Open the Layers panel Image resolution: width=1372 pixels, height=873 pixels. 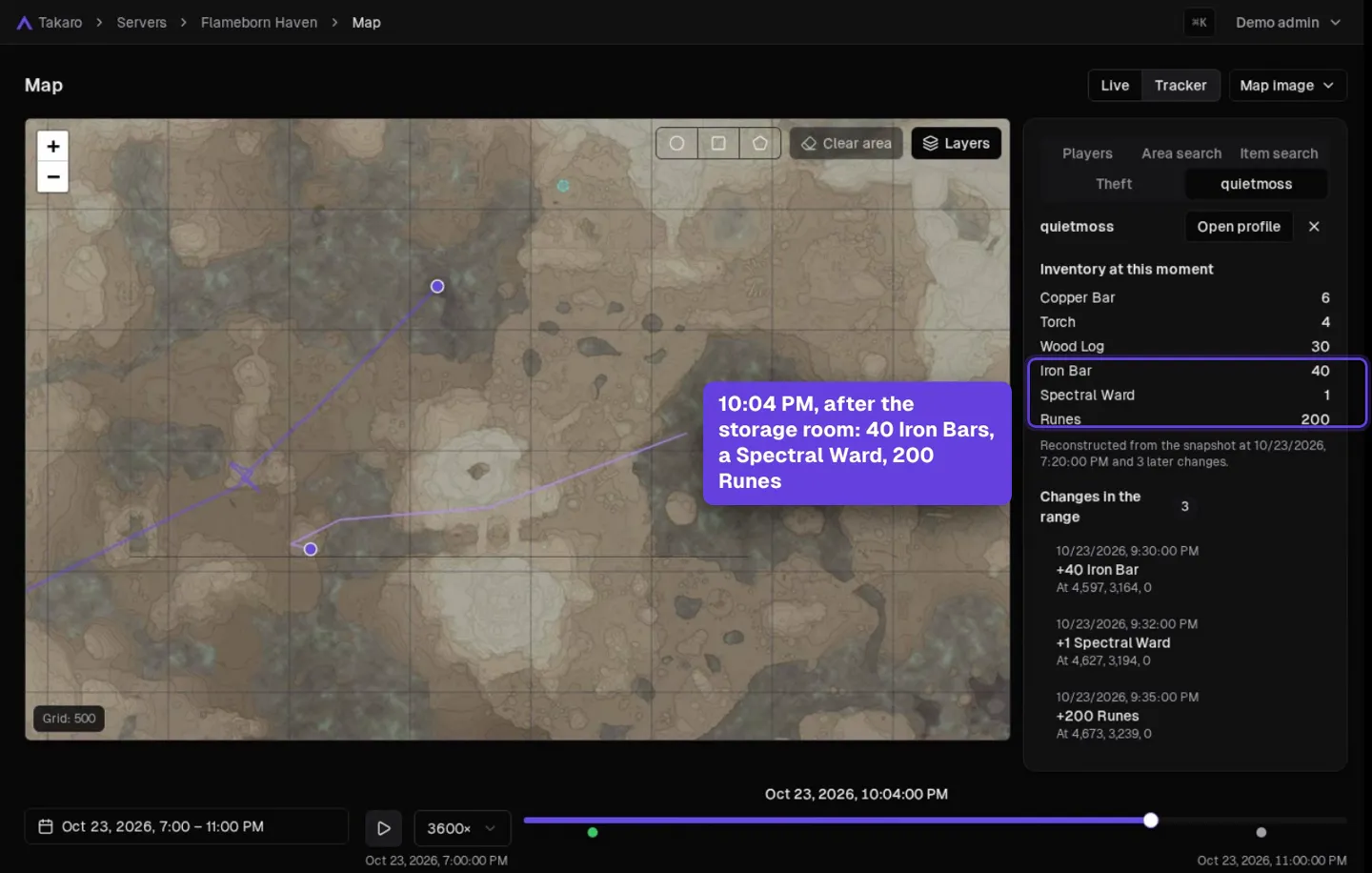956,143
